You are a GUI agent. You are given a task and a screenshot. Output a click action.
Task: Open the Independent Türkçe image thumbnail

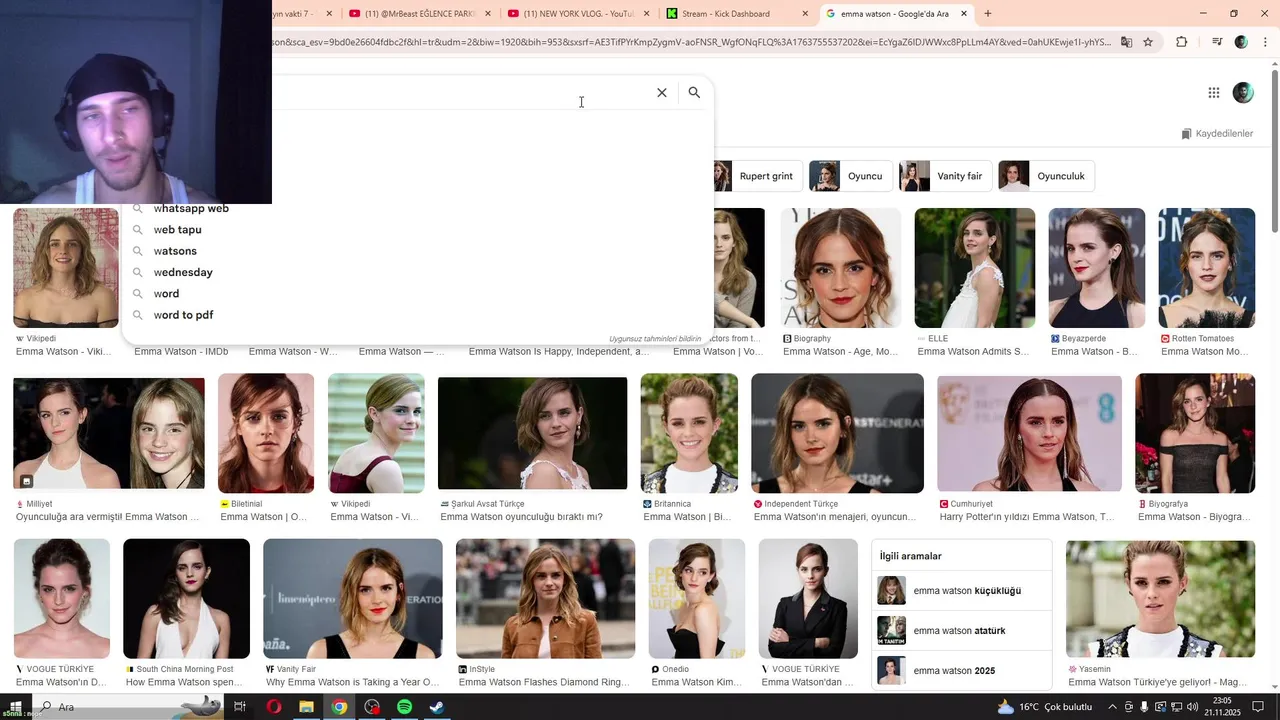tap(837, 434)
